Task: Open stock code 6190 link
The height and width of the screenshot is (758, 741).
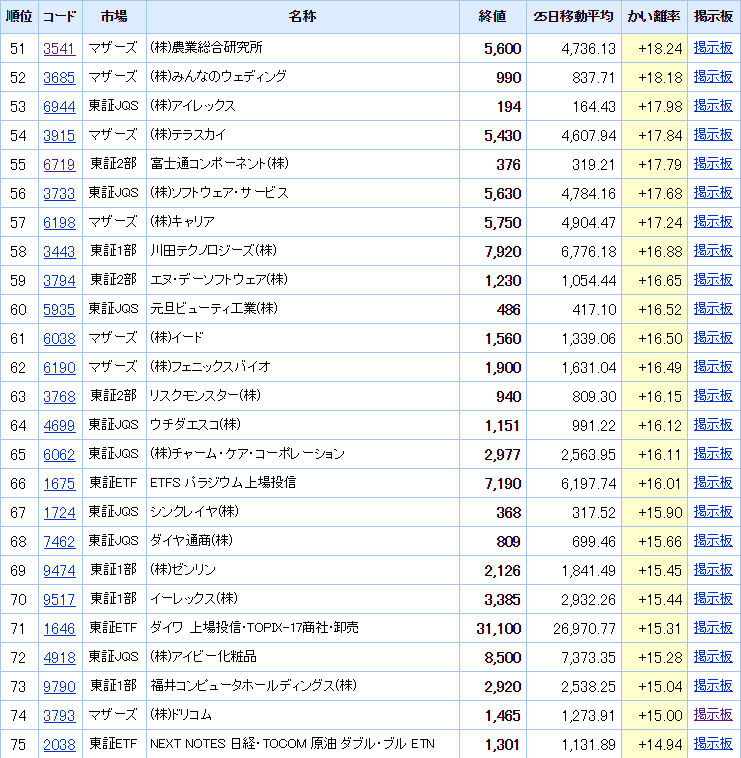Action: click(x=59, y=368)
